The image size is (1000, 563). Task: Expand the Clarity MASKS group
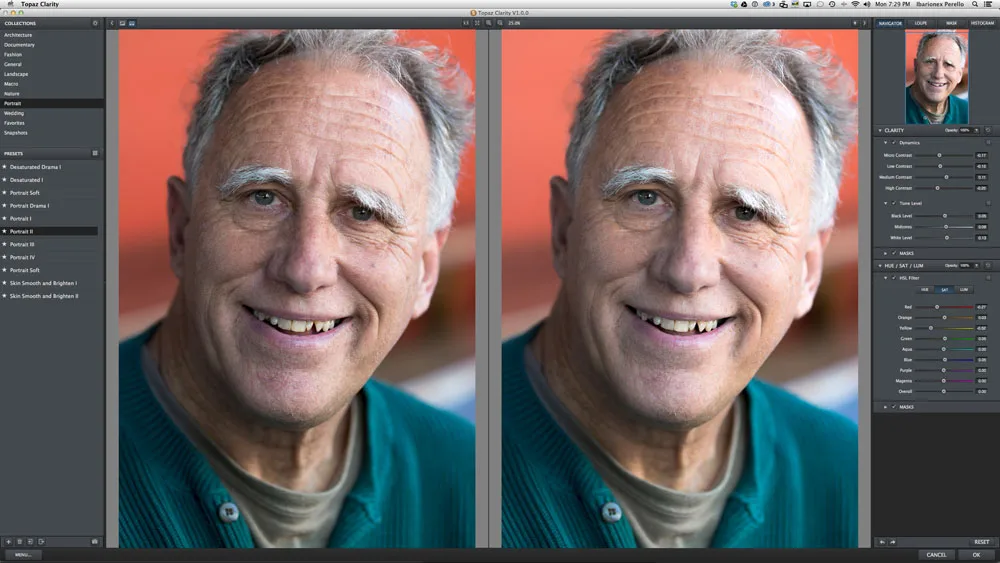886,253
